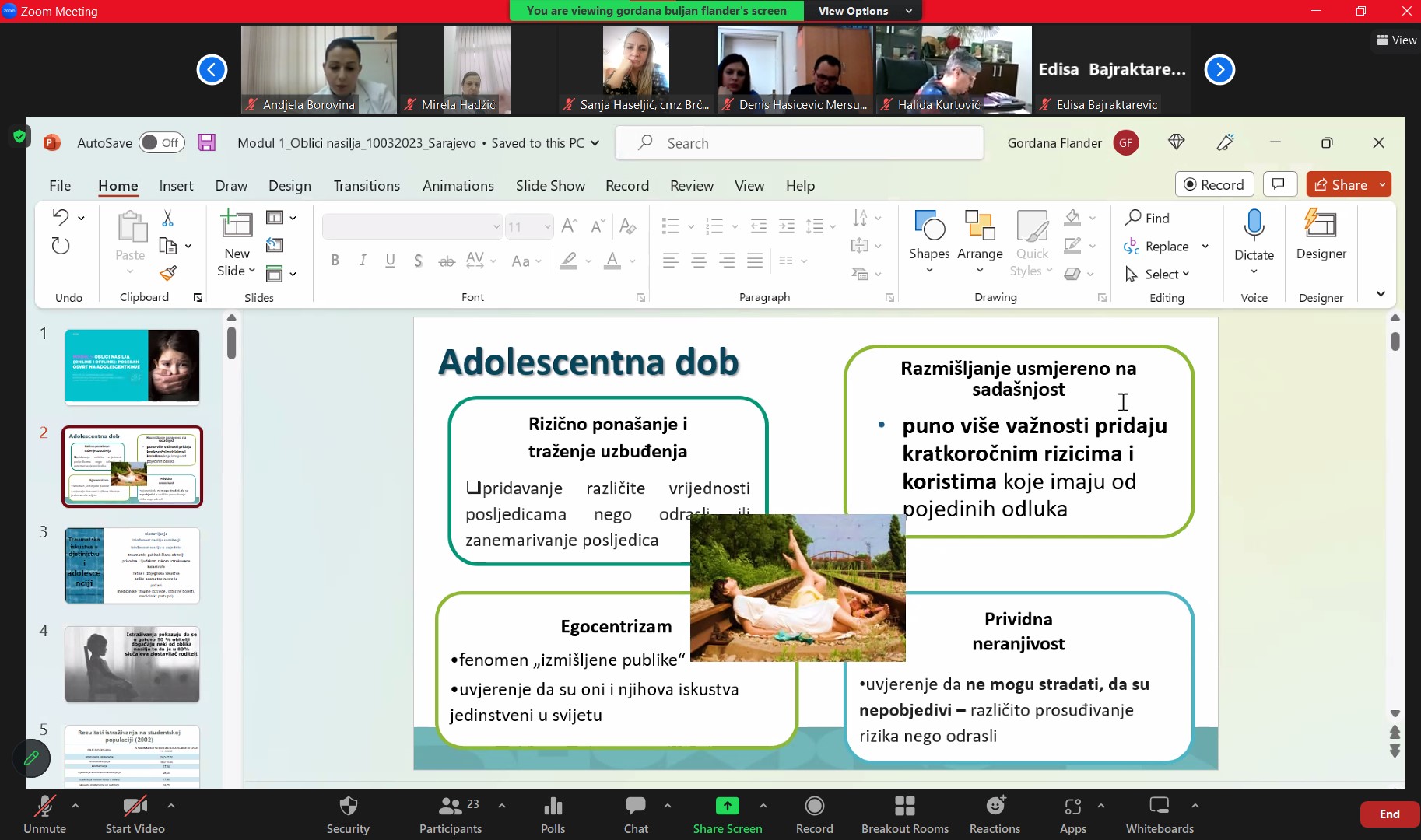Click the Cut scissors icon
Viewport: 1421px width, 840px height.
click(167, 219)
